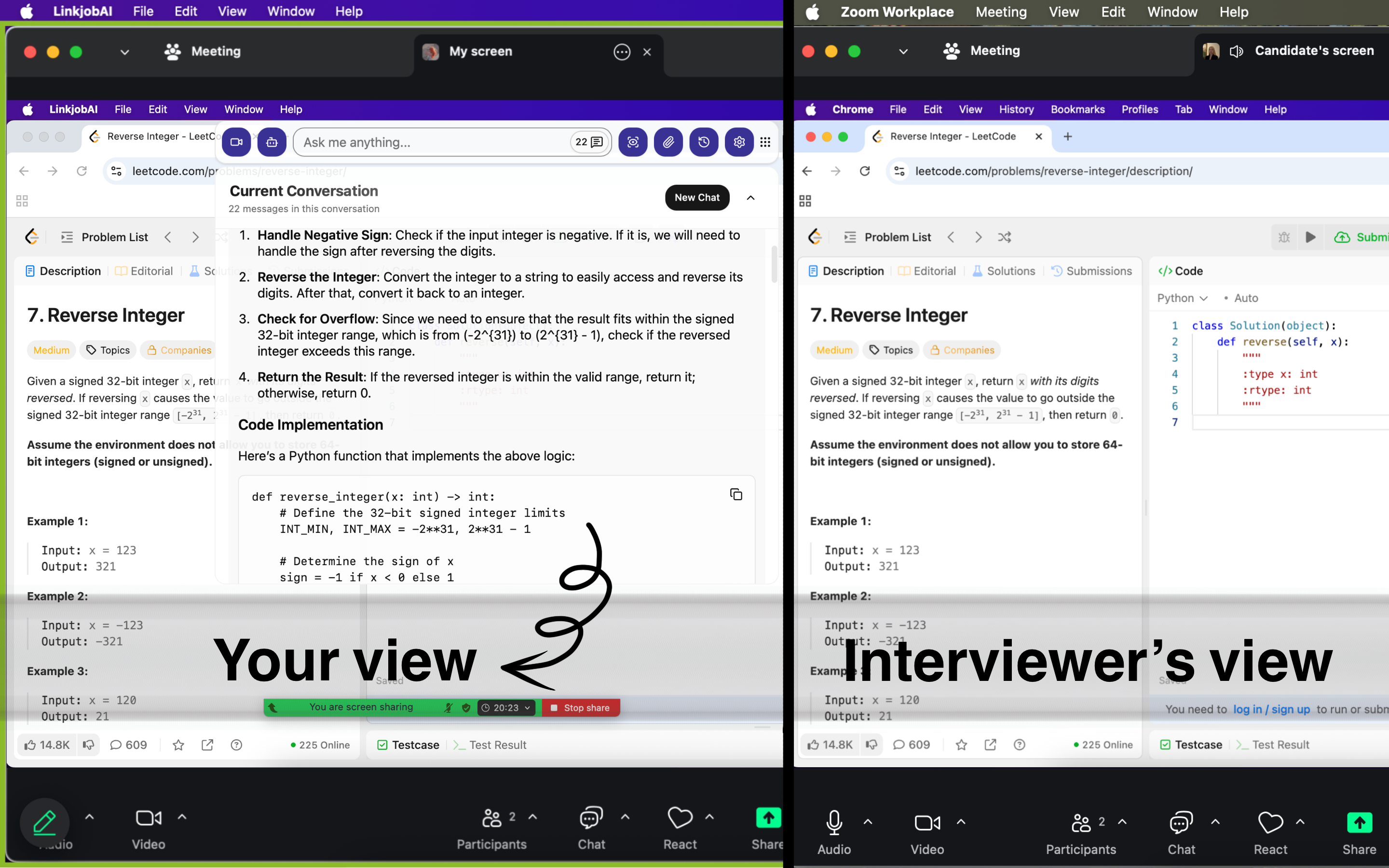Click the shuffle problem icon in interviewer's view
This screenshot has height=868, width=1389.
1005,237
